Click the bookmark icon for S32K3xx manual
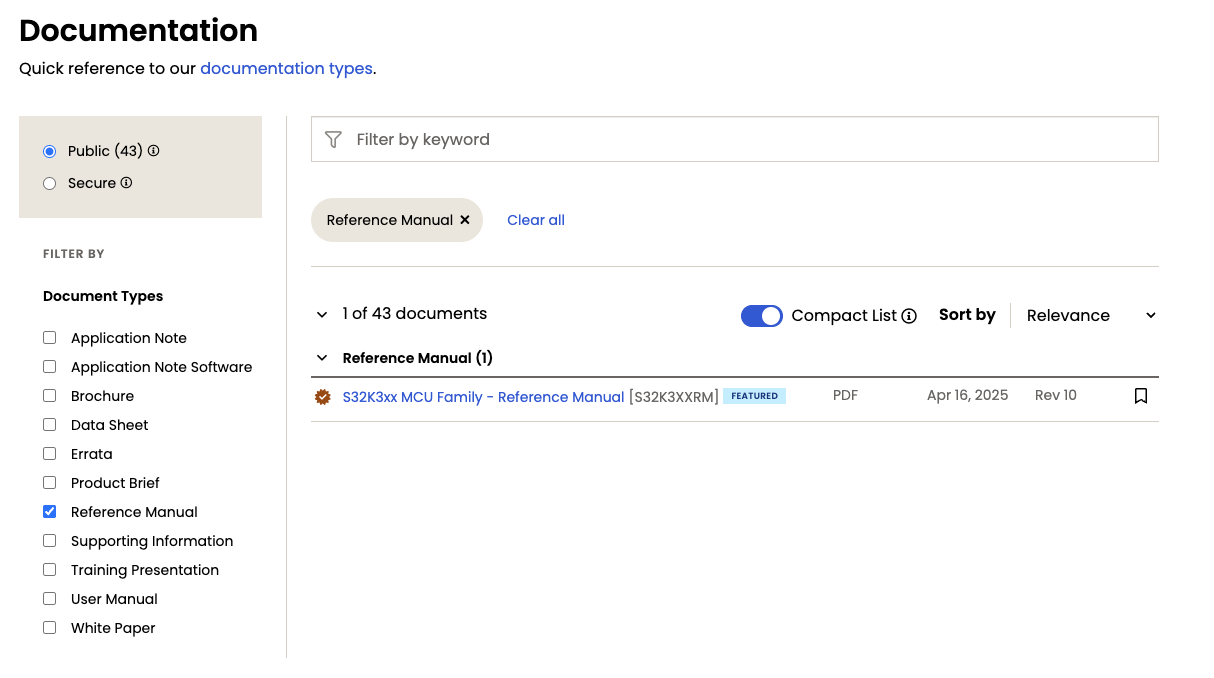 [1141, 396]
